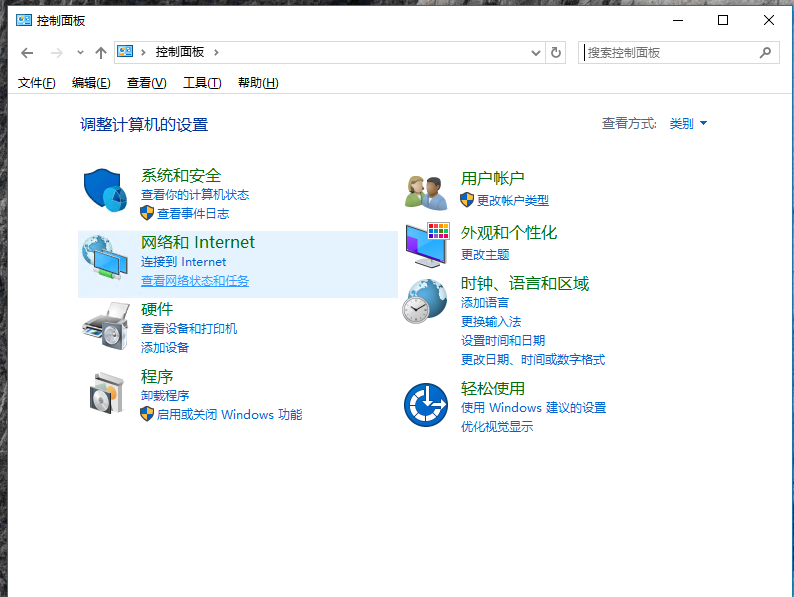
Task: Click the shield icon beside 更改帐户类型
Action: click(x=467, y=200)
